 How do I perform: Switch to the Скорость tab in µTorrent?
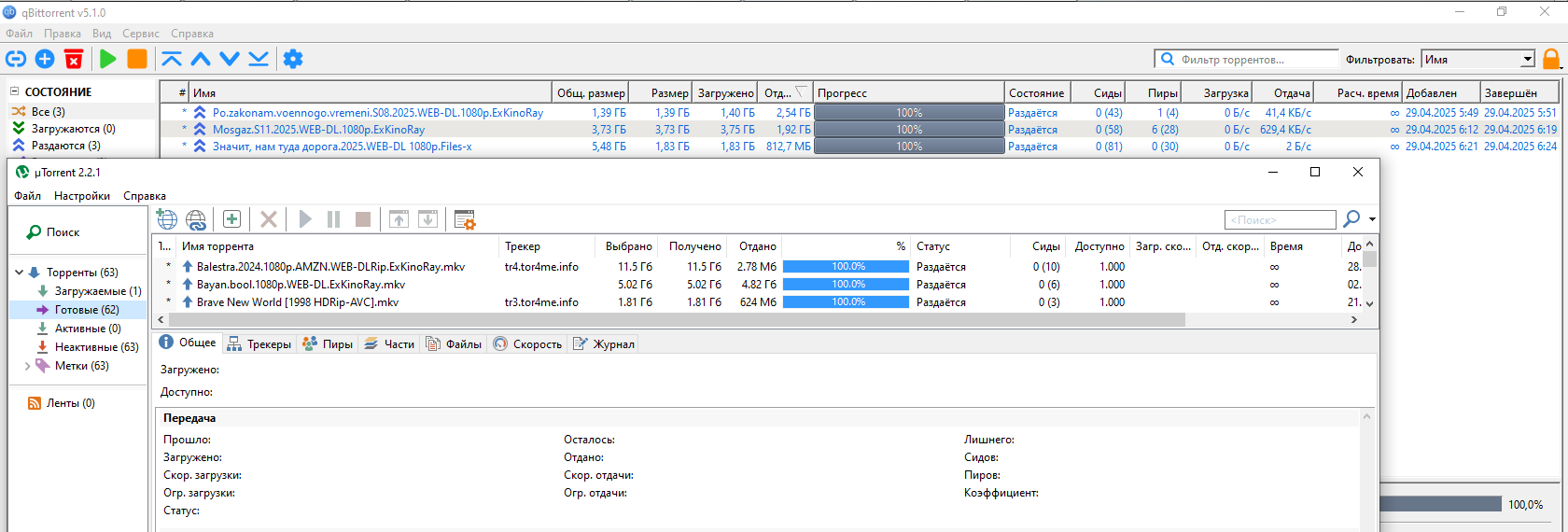pos(528,344)
